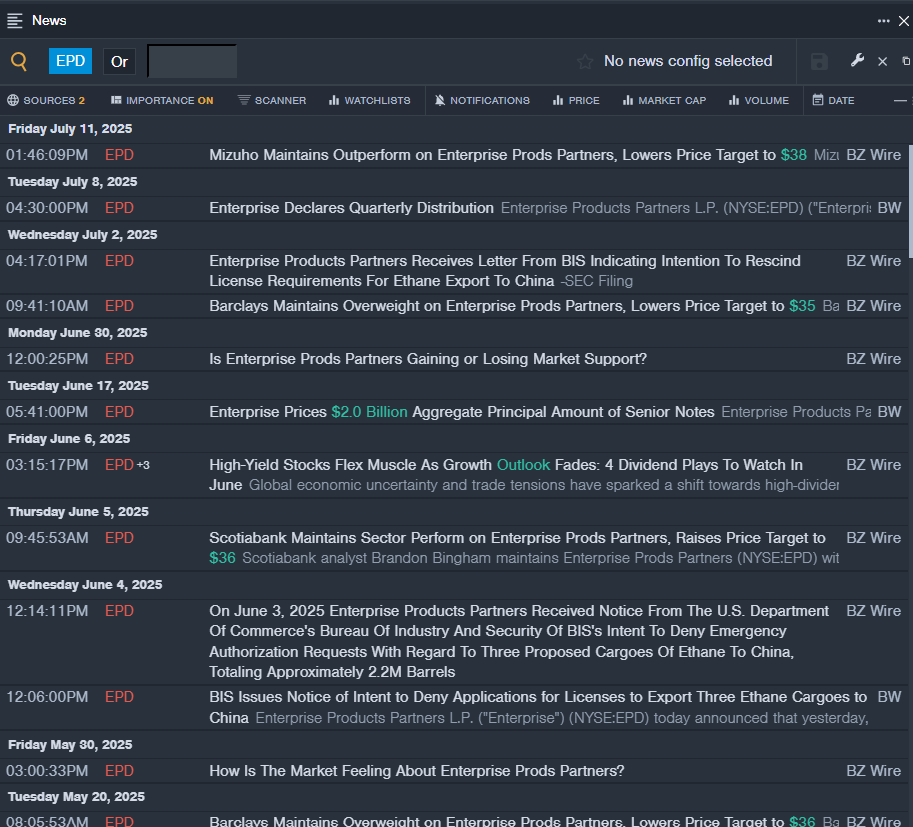Expand the +3 additional tickers badge
The width and height of the screenshot is (913, 827).
coord(143,465)
